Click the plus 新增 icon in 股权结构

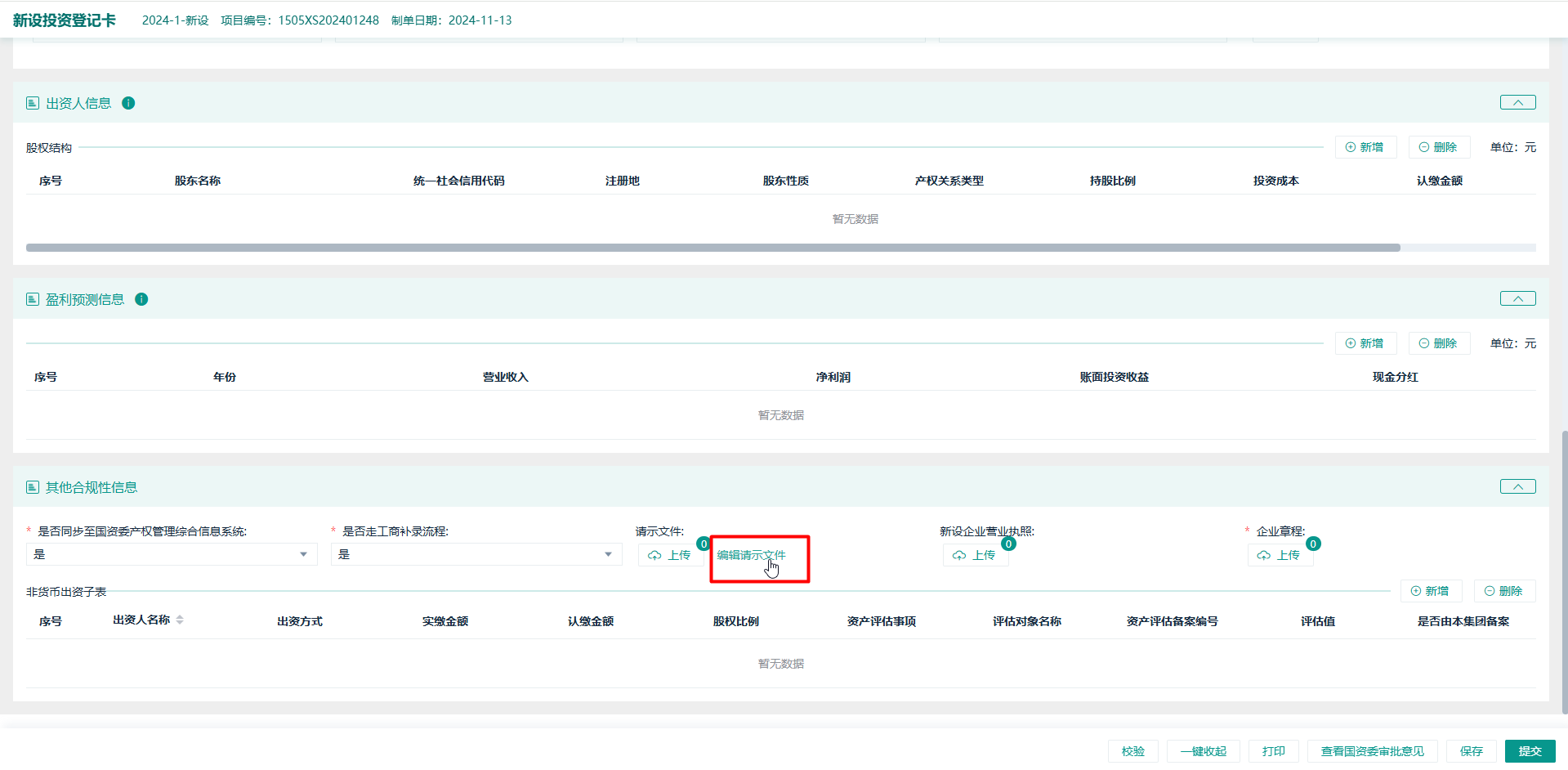[x=1351, y=147]
